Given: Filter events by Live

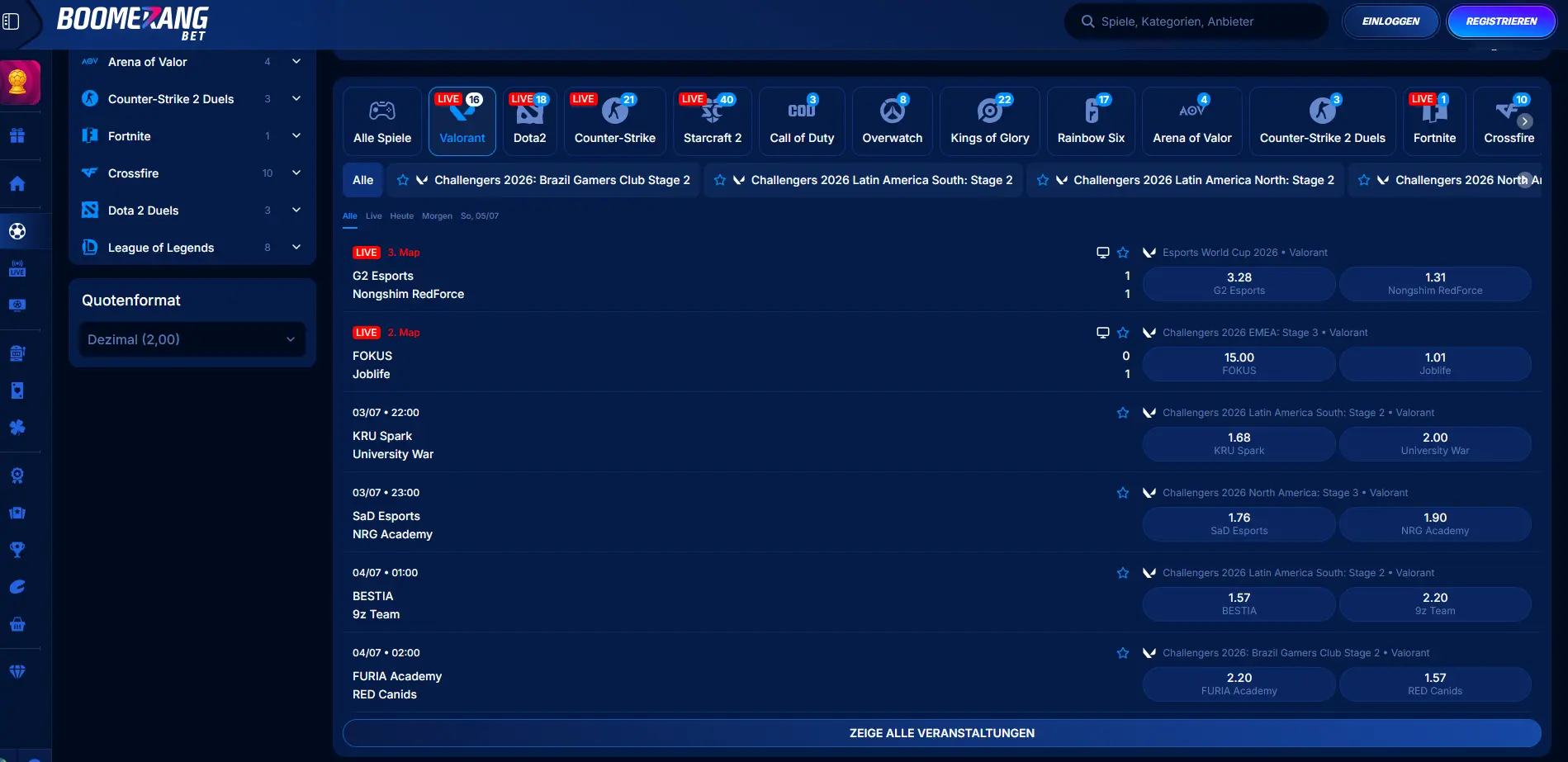Looking at the screenshot, I should pyautogui.click(x=374, y=216).
